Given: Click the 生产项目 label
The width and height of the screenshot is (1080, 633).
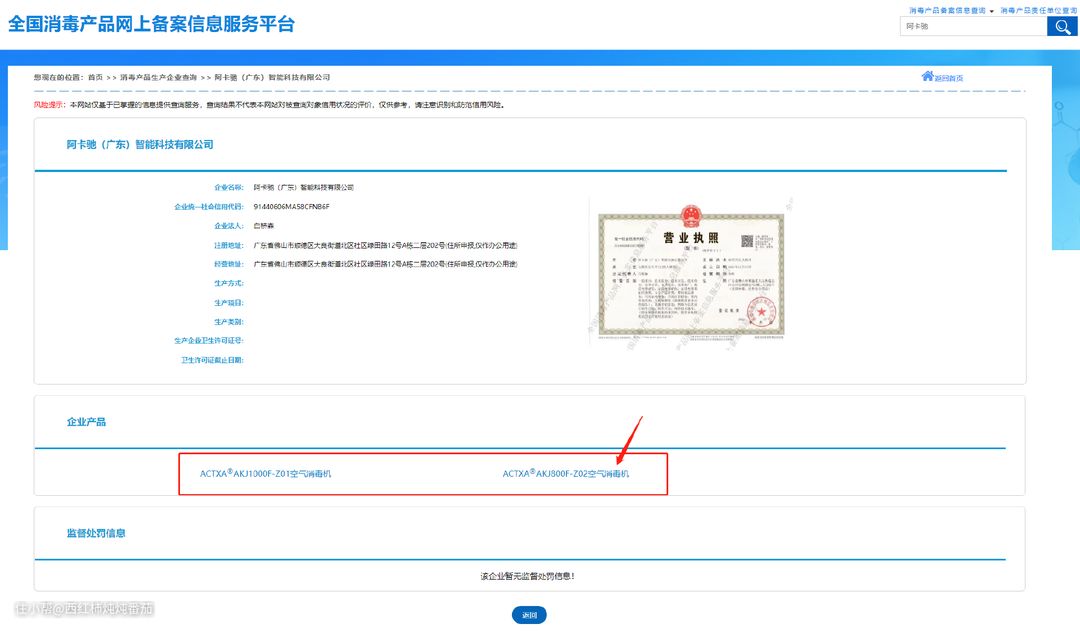Looking at the screenshot, I should [229, 303].
